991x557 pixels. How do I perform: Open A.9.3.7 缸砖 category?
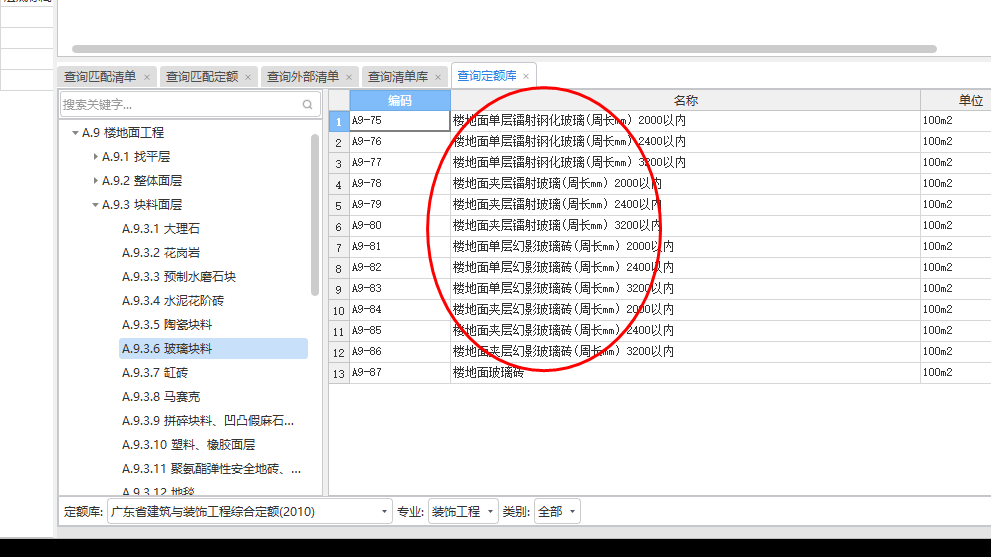tap(155, 373)
